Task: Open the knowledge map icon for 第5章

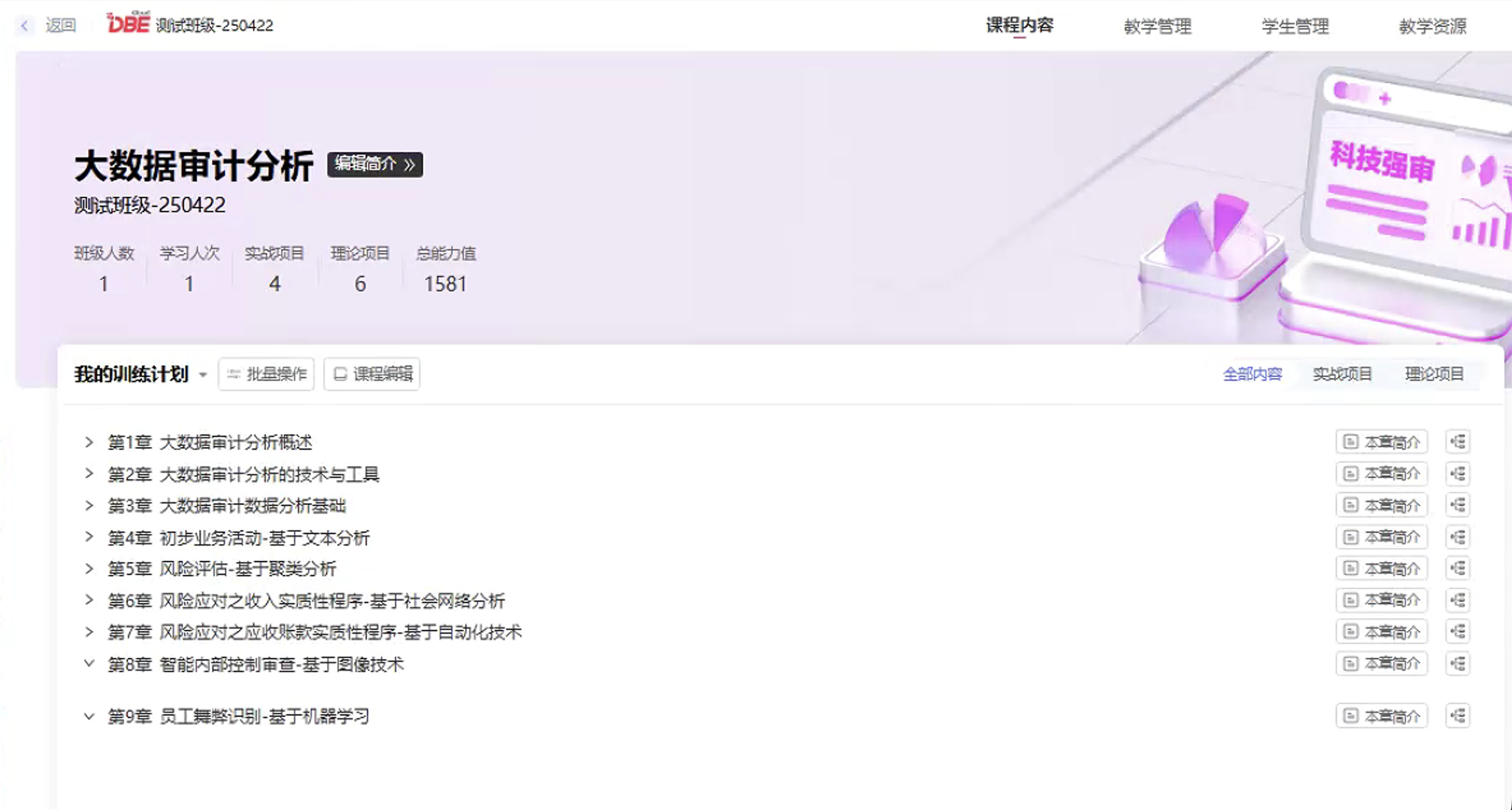Action: pyautogui.click(x=1458, y=568)
